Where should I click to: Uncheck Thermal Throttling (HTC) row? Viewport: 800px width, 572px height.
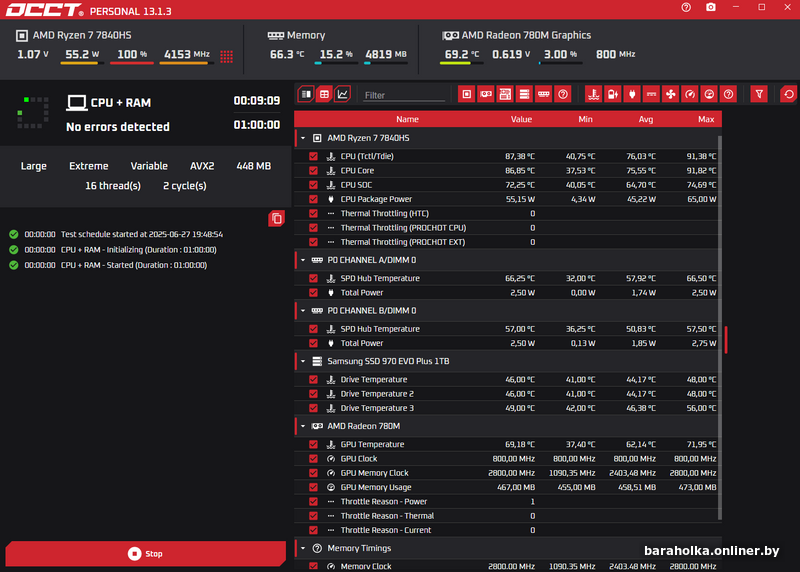pyautogui.click(x=313, y=213)
